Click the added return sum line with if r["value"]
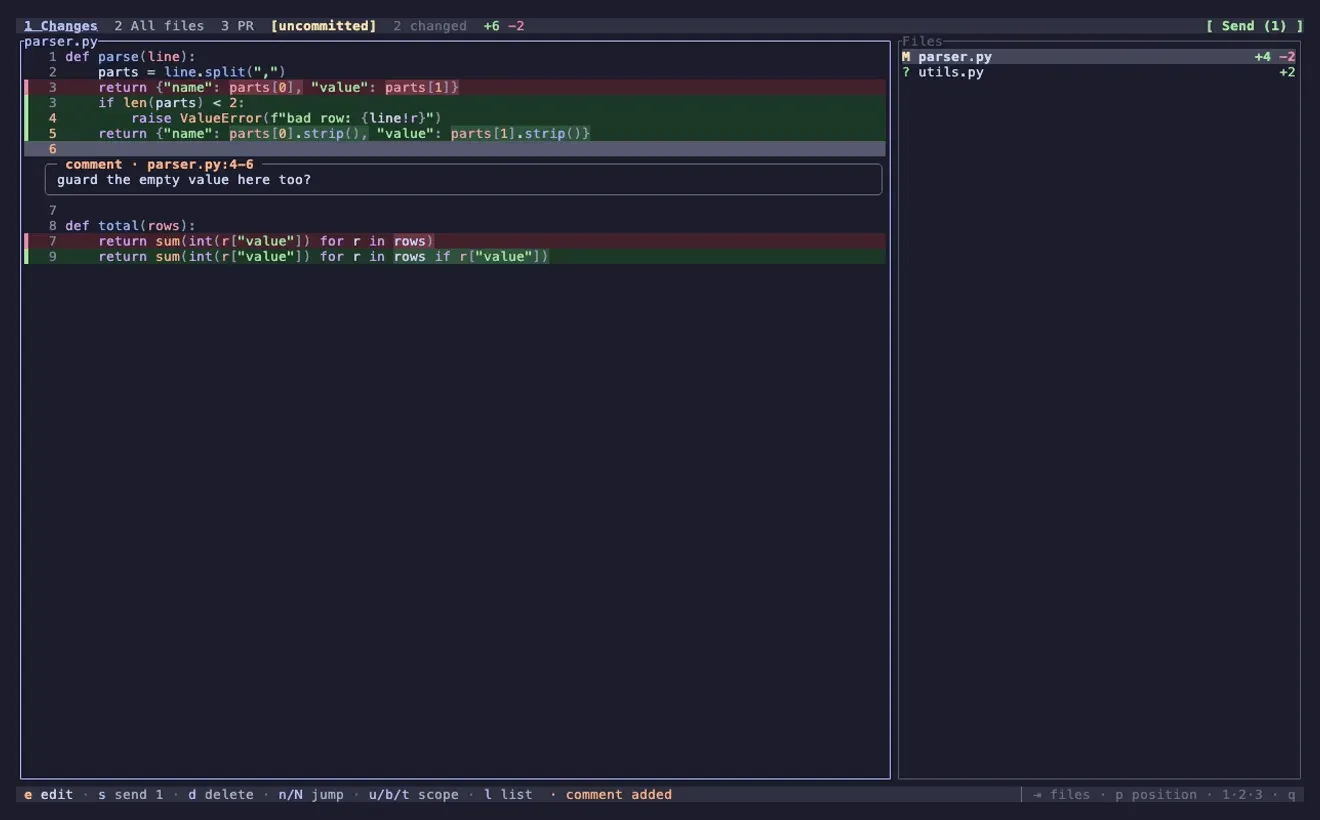The image size is (1320, 820). (455, 256)
